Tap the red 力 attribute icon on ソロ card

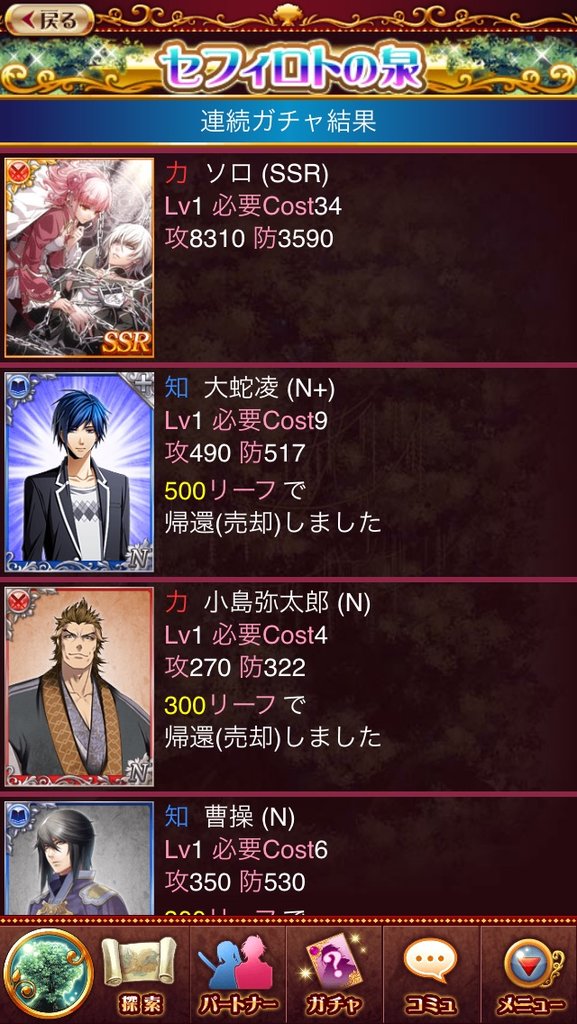[x=18, y=170]
